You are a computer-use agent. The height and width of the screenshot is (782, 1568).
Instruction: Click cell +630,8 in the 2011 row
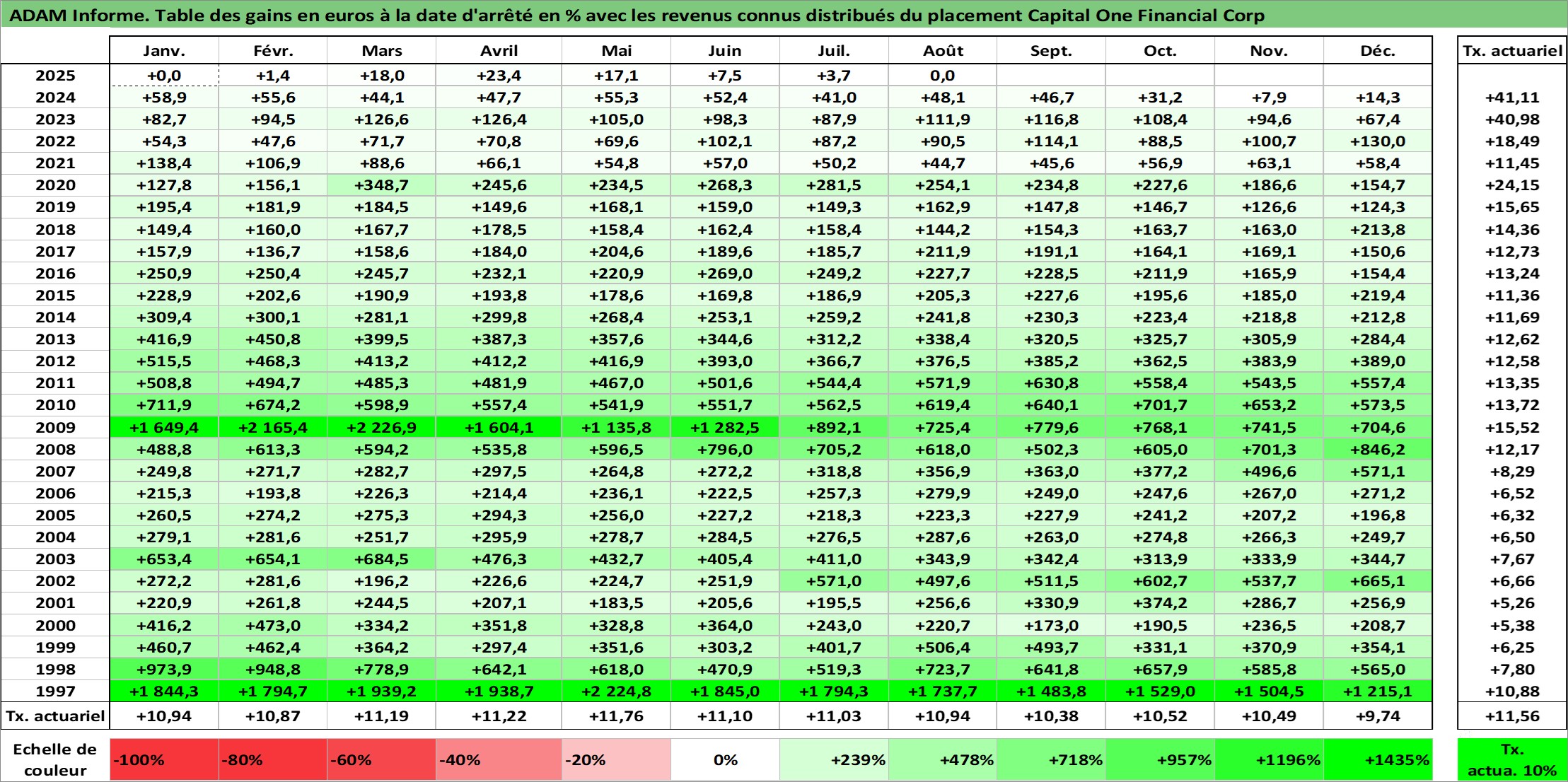point(1051,383)
